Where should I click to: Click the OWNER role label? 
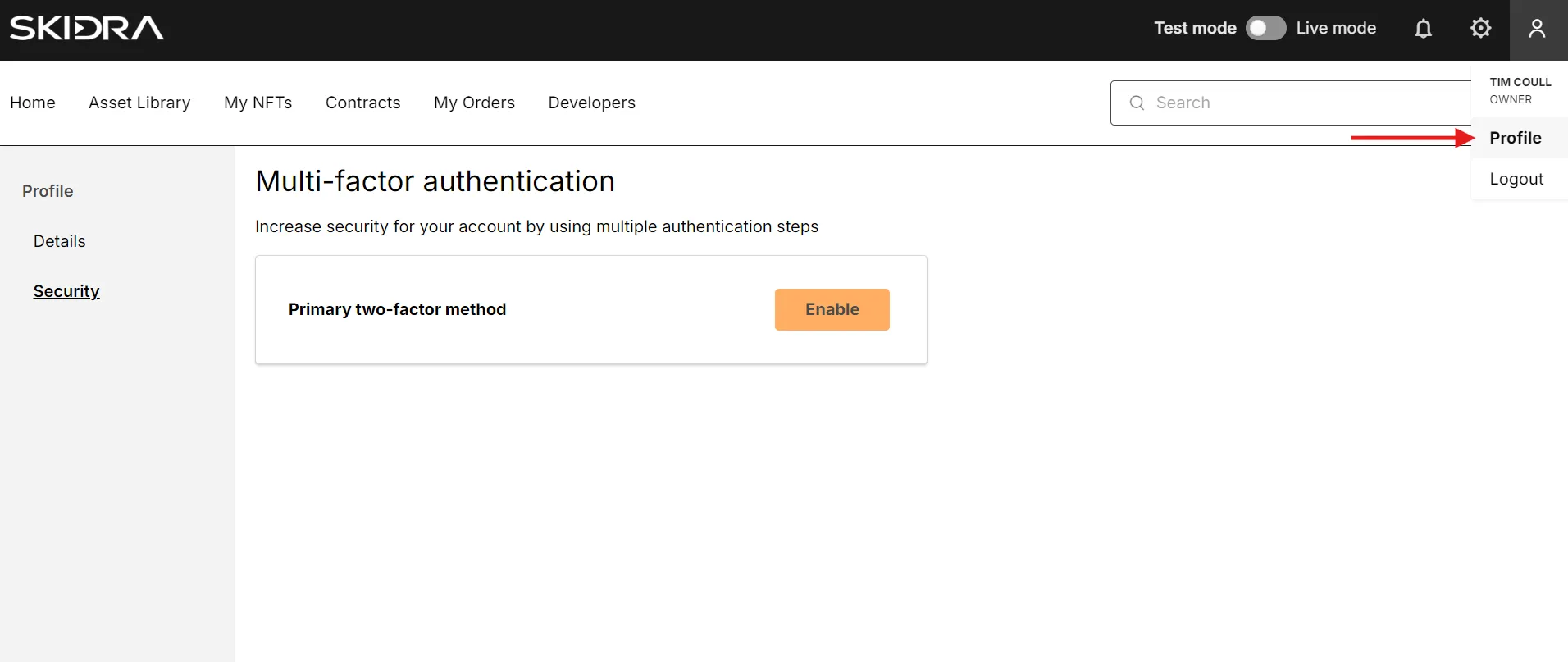1511,99
